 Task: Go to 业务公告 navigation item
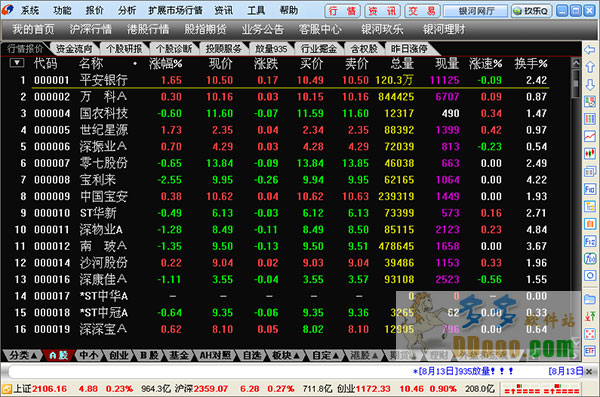tap(262, 29)
